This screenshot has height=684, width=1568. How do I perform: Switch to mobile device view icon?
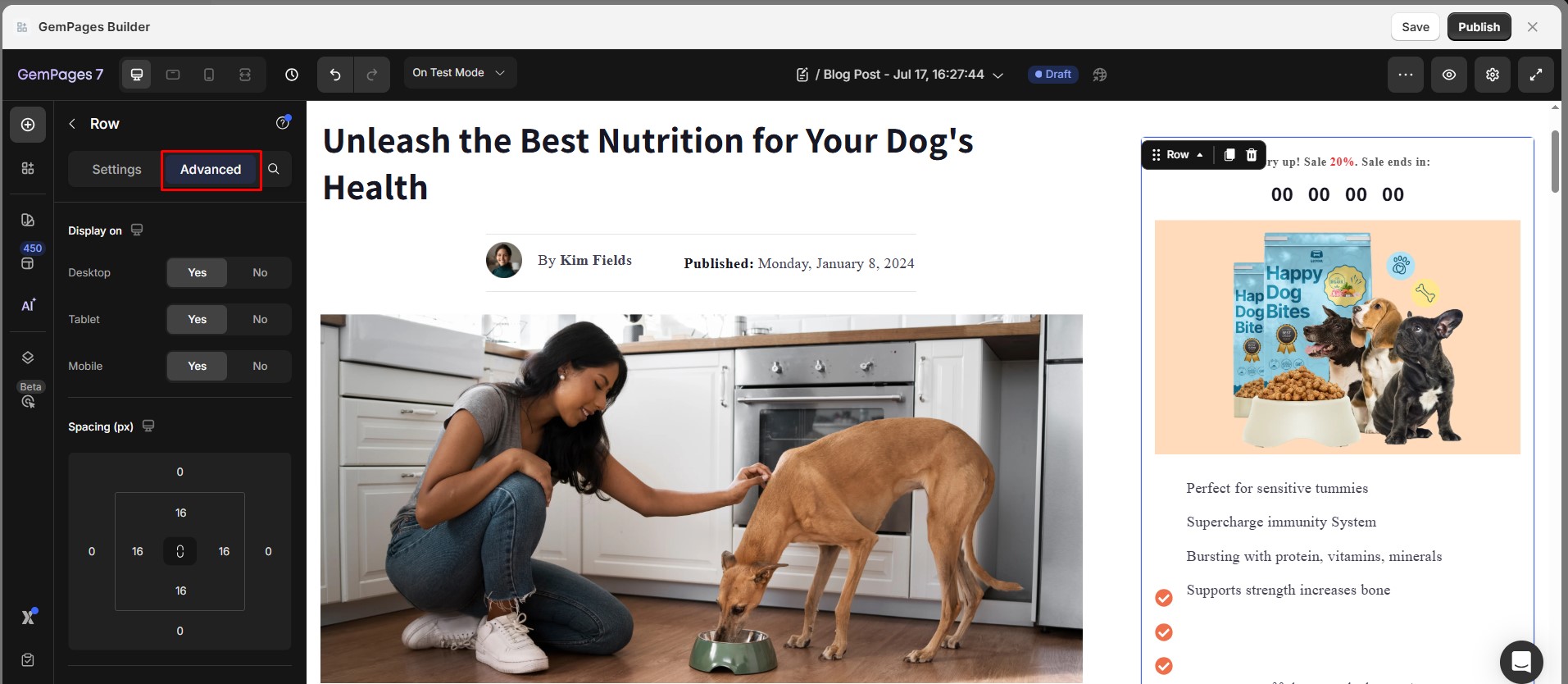coord(209,75)
